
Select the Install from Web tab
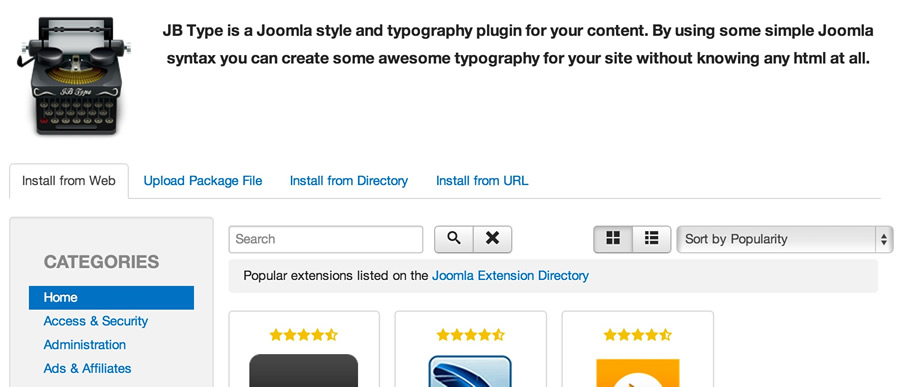point(69,181)
